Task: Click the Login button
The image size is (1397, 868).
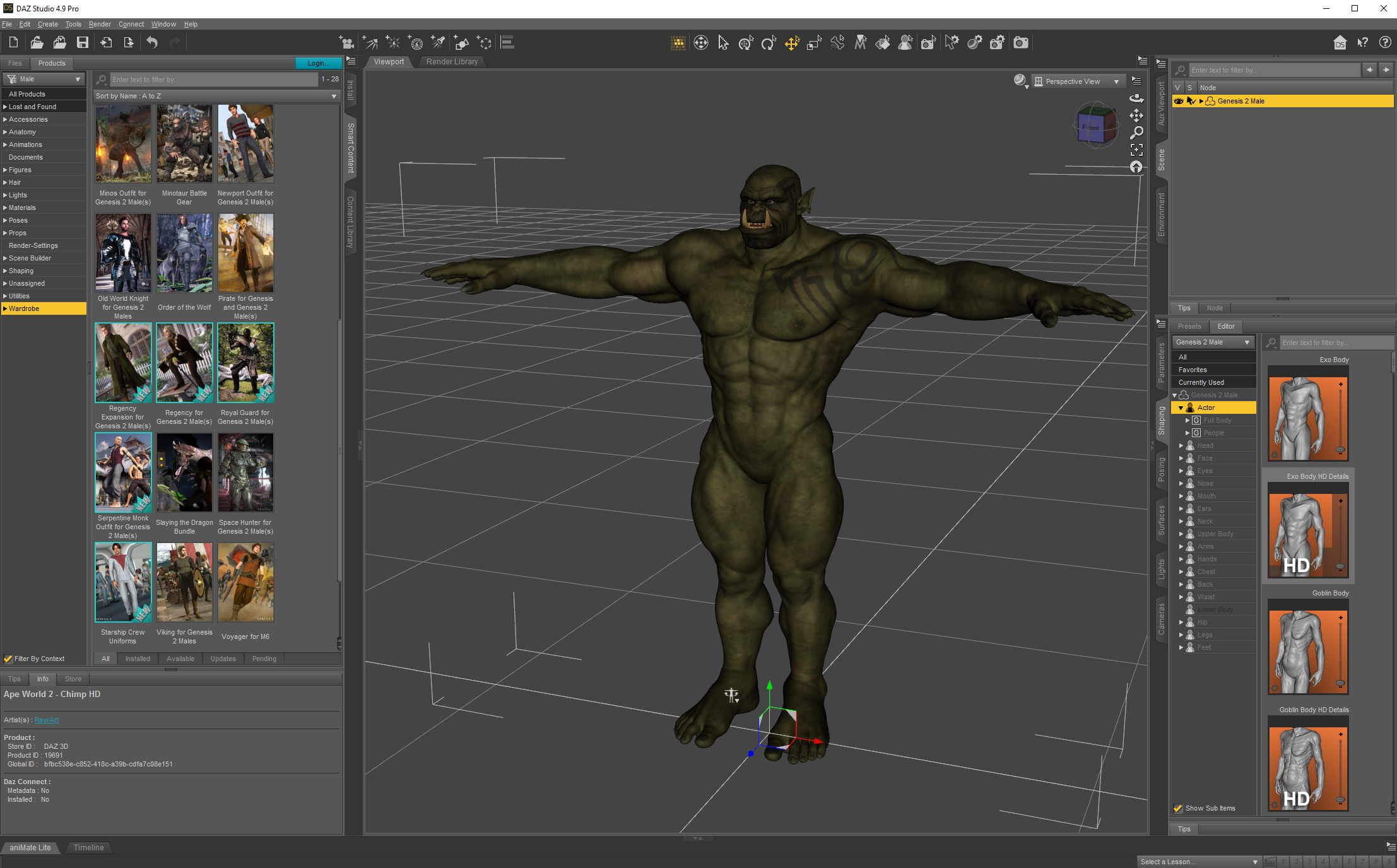Action: (318, 63)
